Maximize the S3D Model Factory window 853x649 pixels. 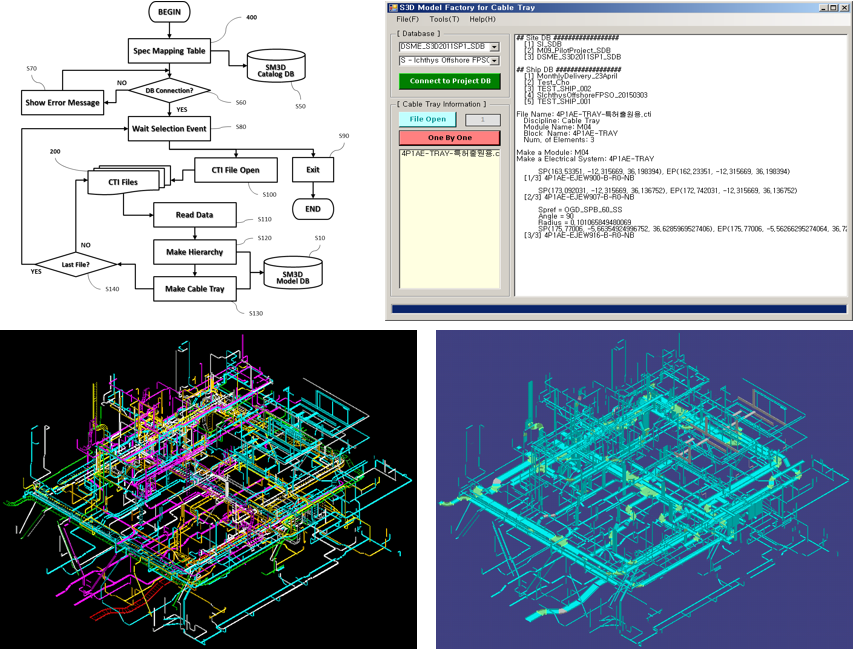point(832,7)
